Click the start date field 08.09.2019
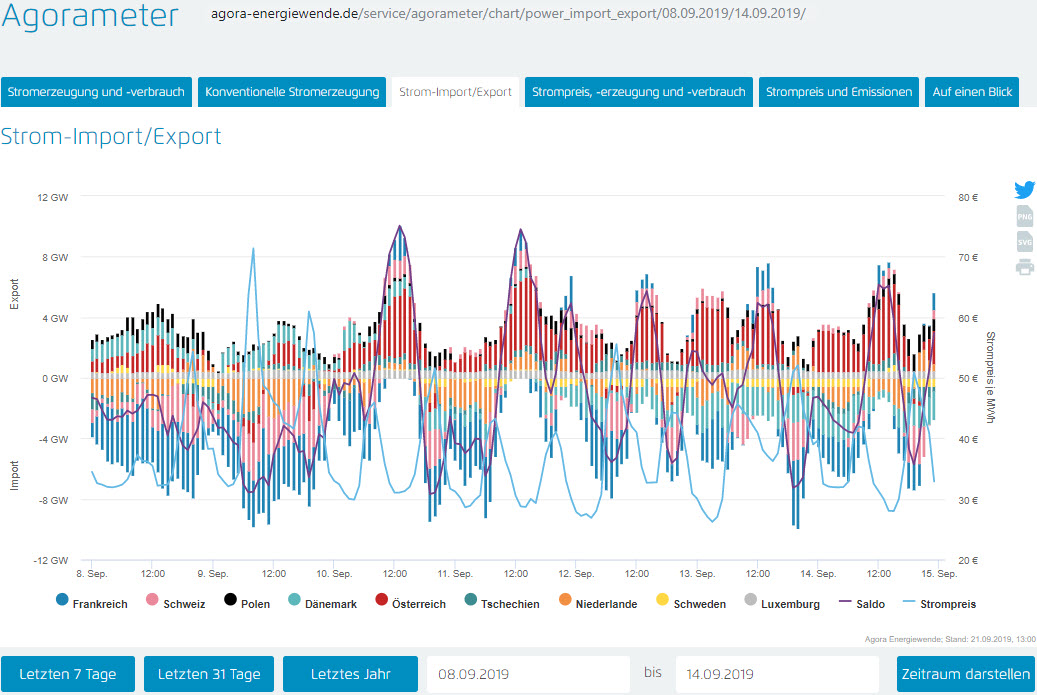This screenshot has height=695, width=1037. (528, 674)
